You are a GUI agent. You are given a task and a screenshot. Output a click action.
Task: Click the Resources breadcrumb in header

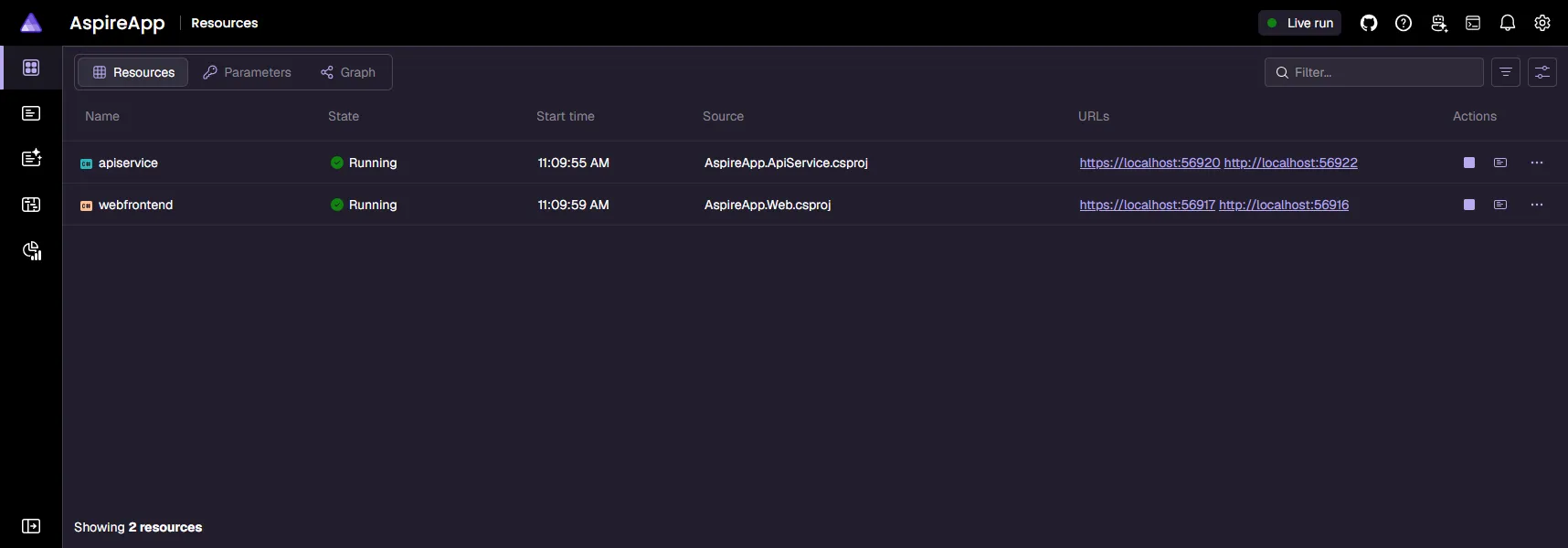point(224,23)
